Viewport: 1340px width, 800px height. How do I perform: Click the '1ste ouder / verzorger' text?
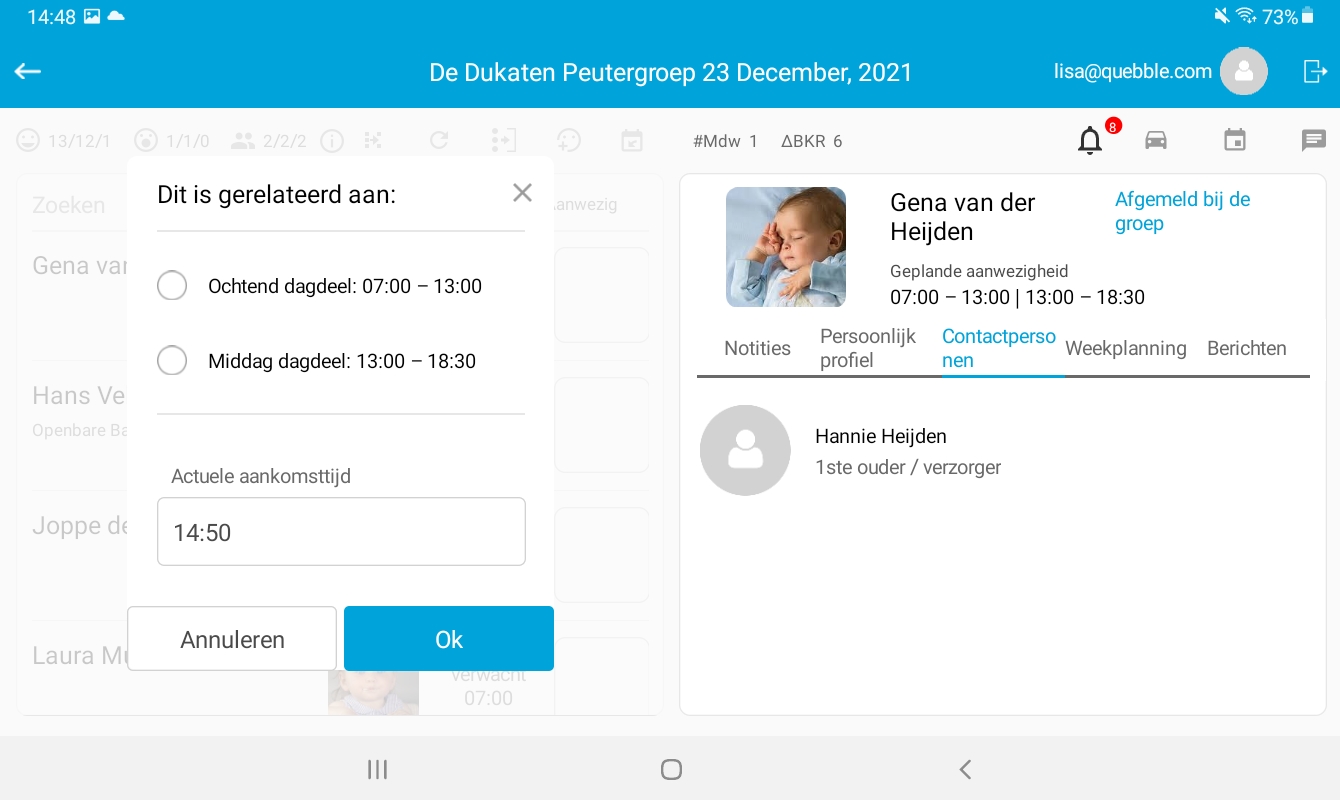coord(908,467)
